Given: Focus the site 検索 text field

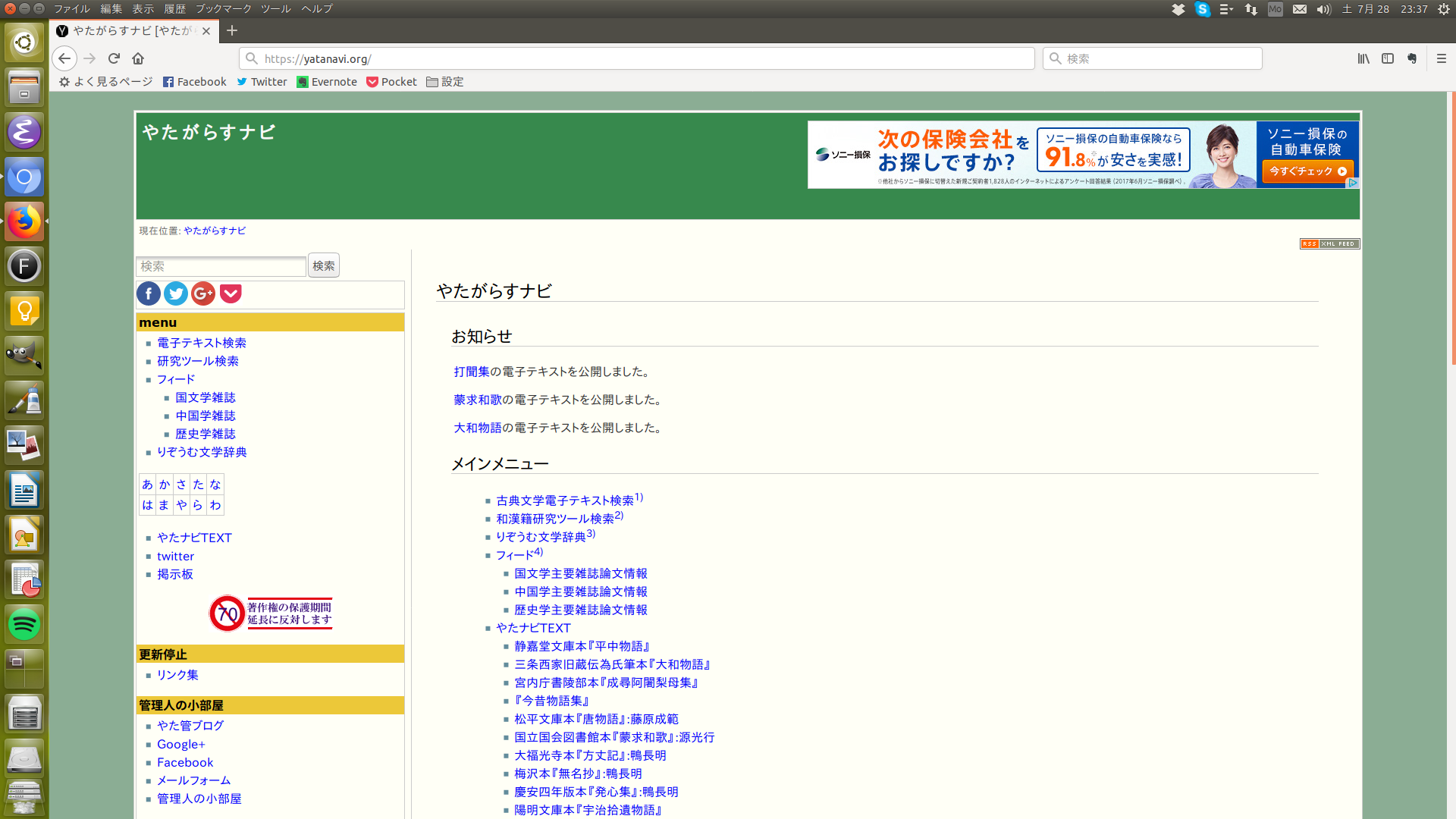Looking at the screenshot, I should point(221,266).
